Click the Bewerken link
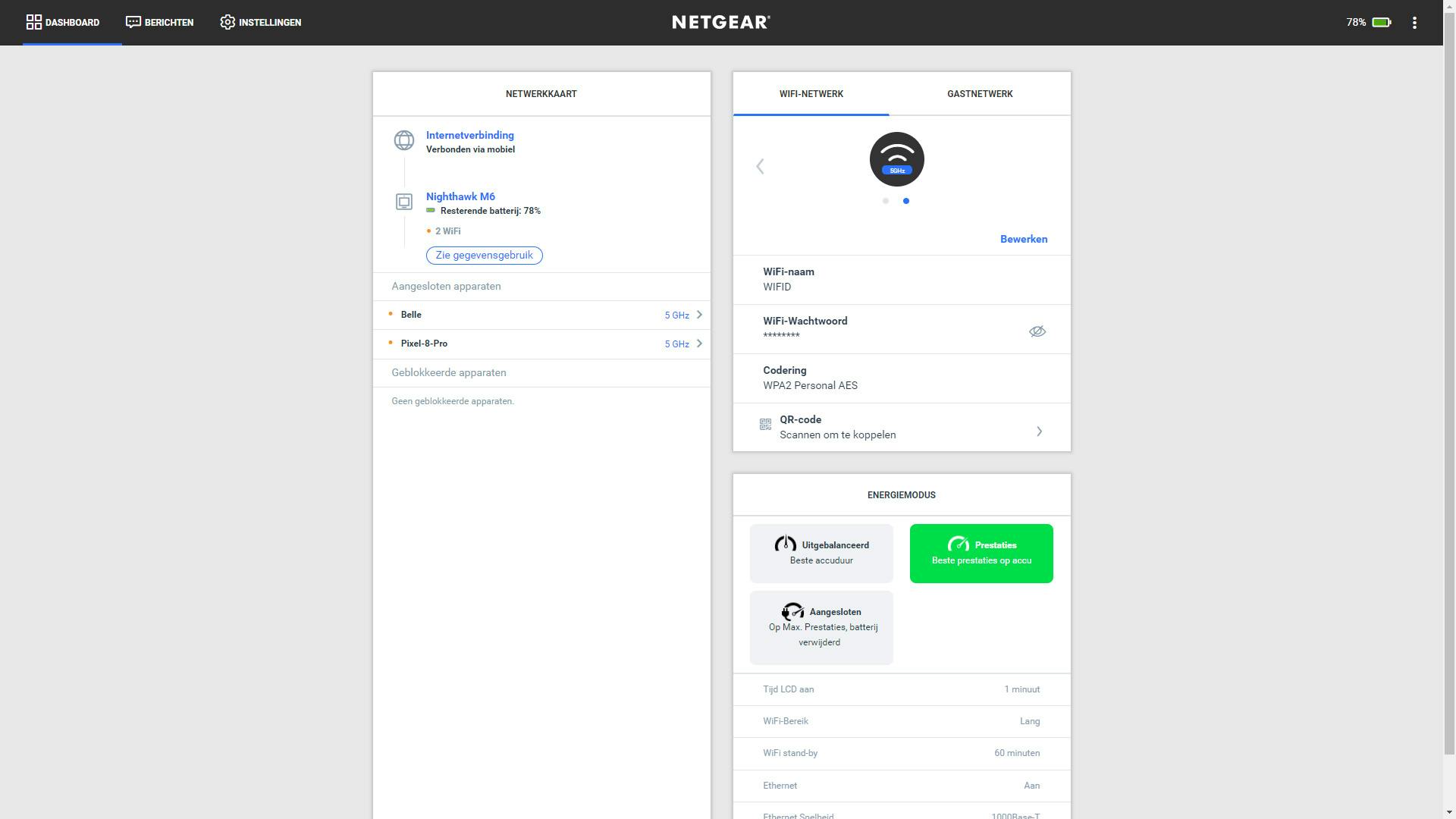The width and height of the screenshot is (1456, 819). tap(1023, 239)
